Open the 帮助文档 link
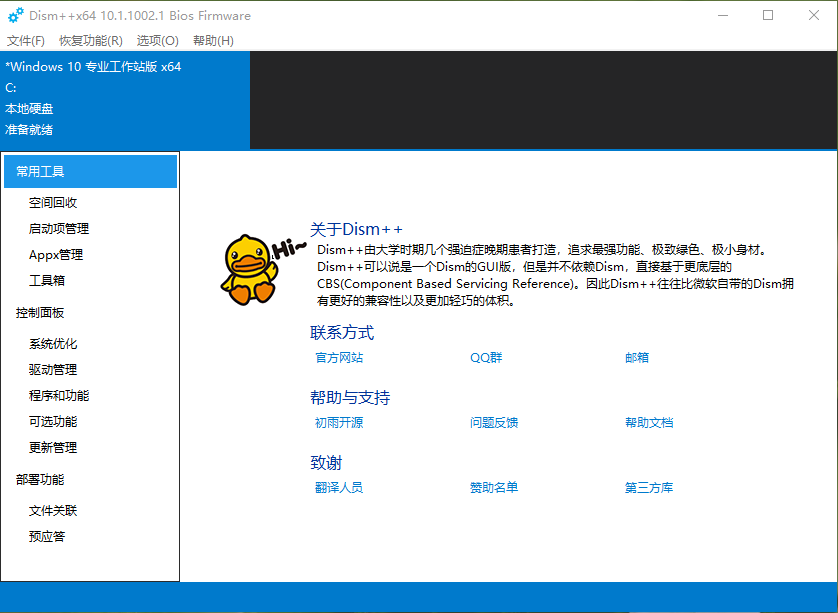 click(x=649, y=423)
